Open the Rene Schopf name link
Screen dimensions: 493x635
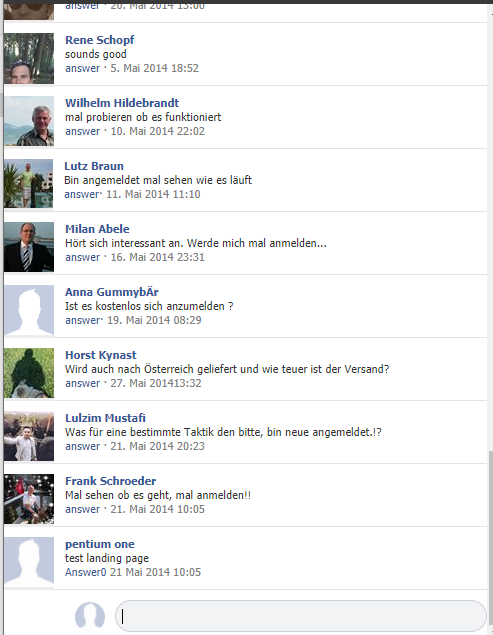100,40
